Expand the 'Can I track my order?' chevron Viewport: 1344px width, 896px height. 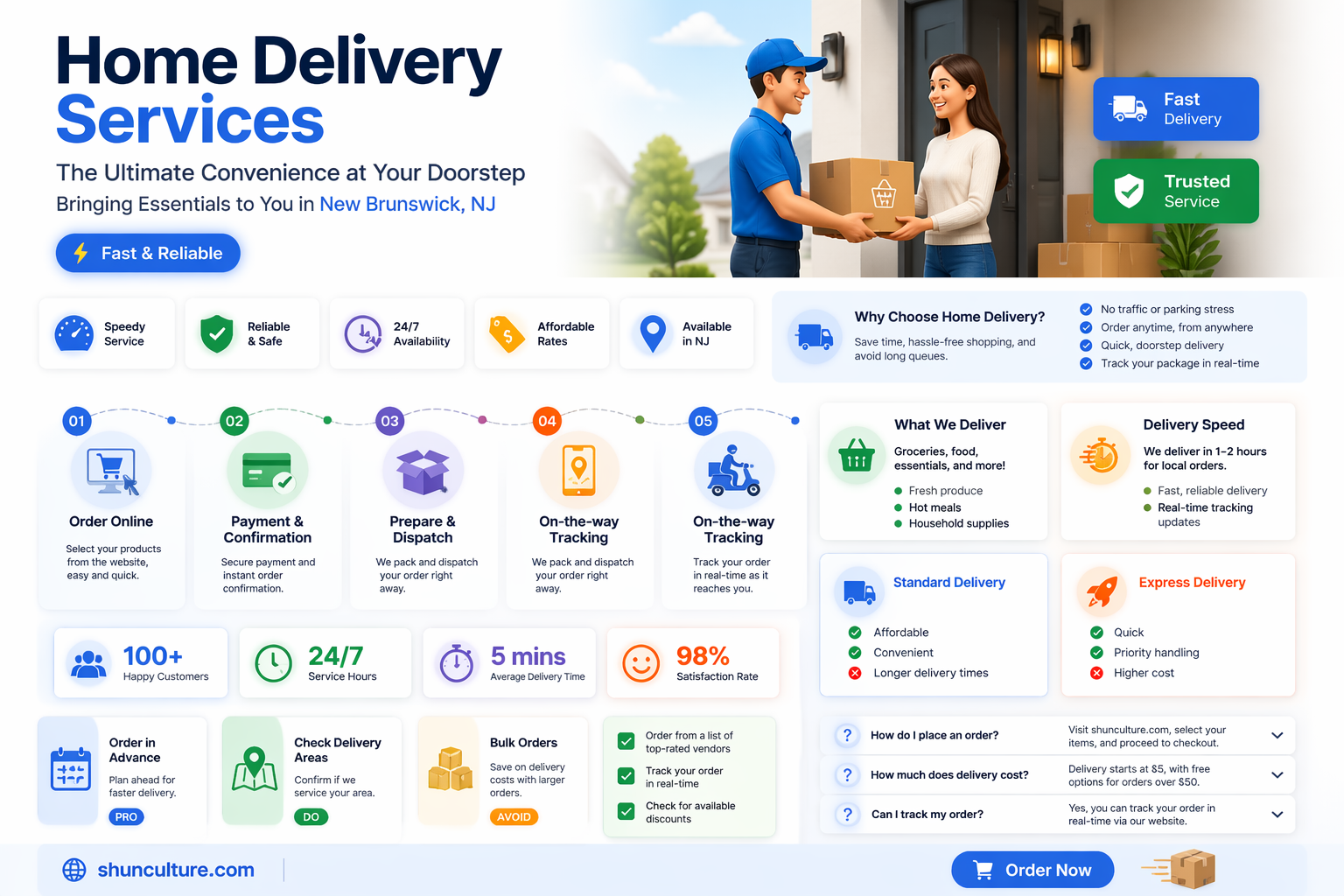pyautogui.click(x=1277, y=814)
